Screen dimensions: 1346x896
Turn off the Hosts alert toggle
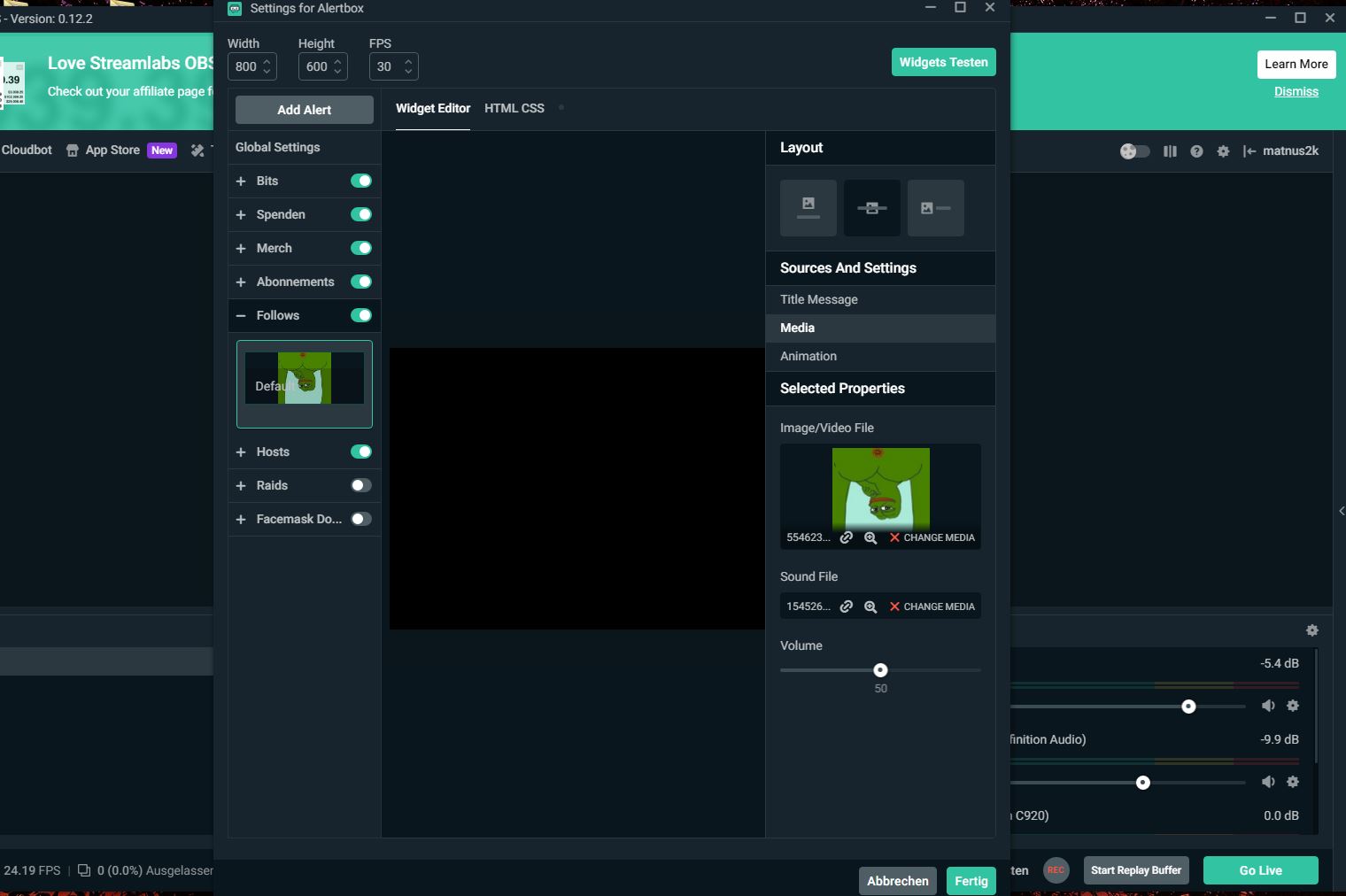[360, 452]
